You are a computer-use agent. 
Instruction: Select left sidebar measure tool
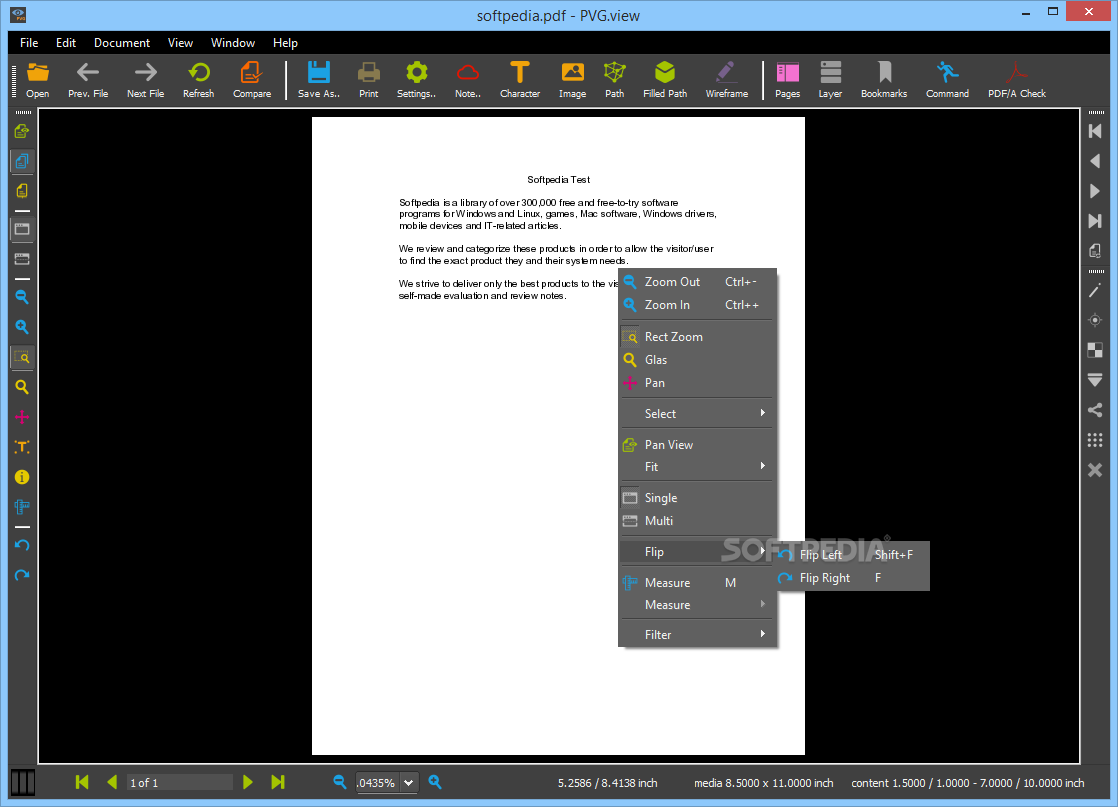point(22,507)
